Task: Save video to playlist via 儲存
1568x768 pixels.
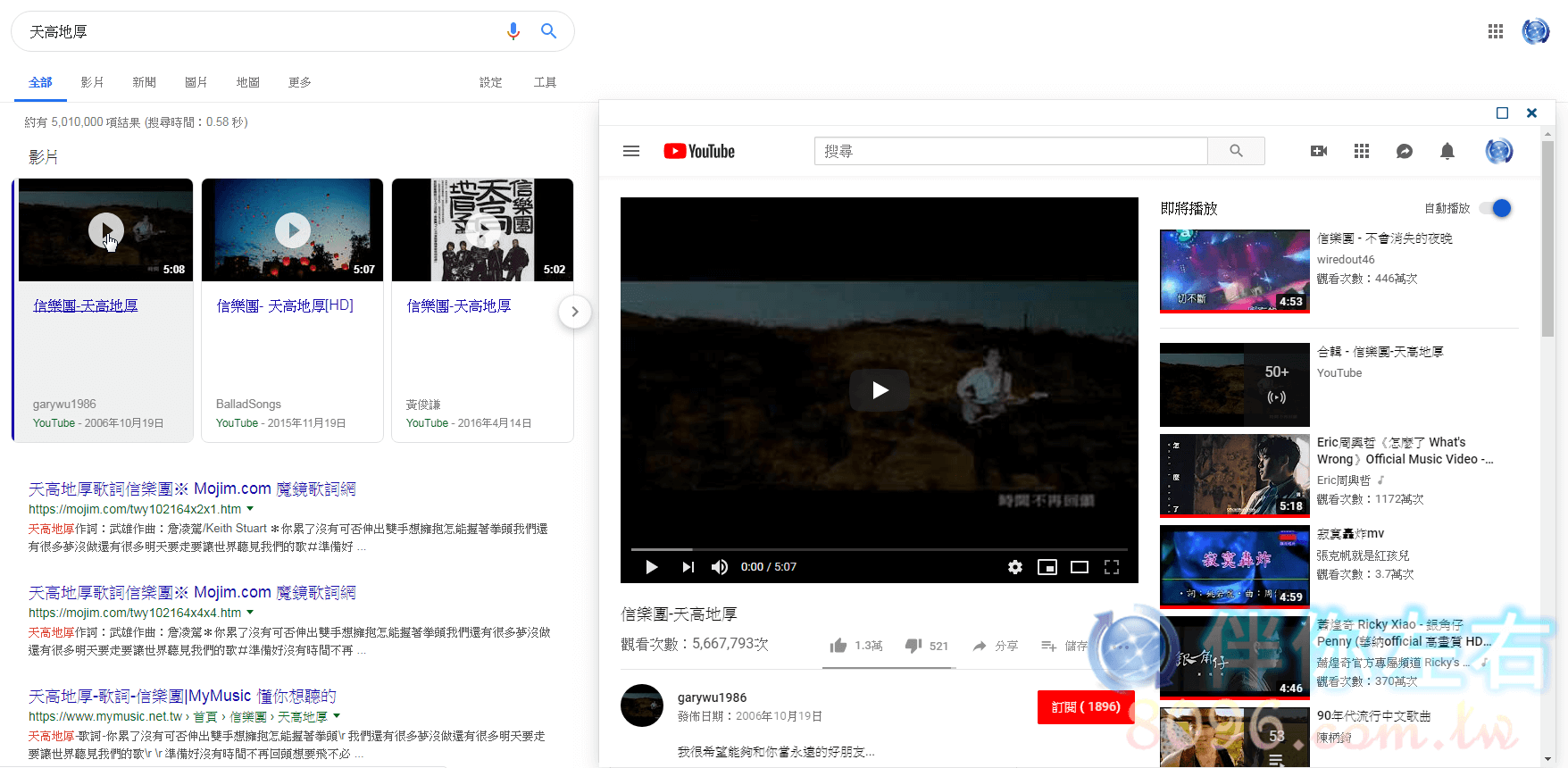Action: (x=1064, y=646)
